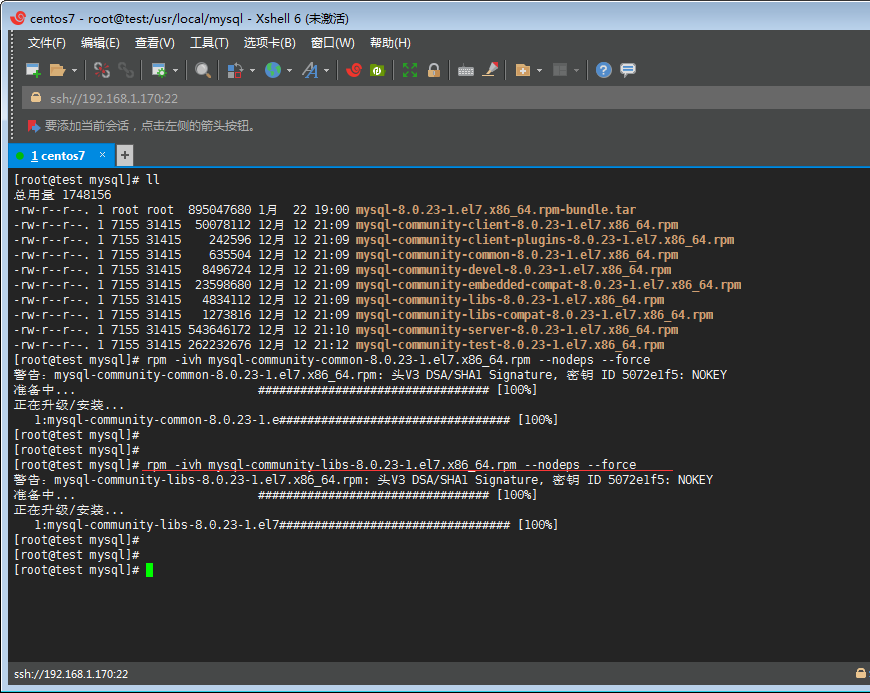Expand the globe encoding dropdown arrow

[289, 70]
